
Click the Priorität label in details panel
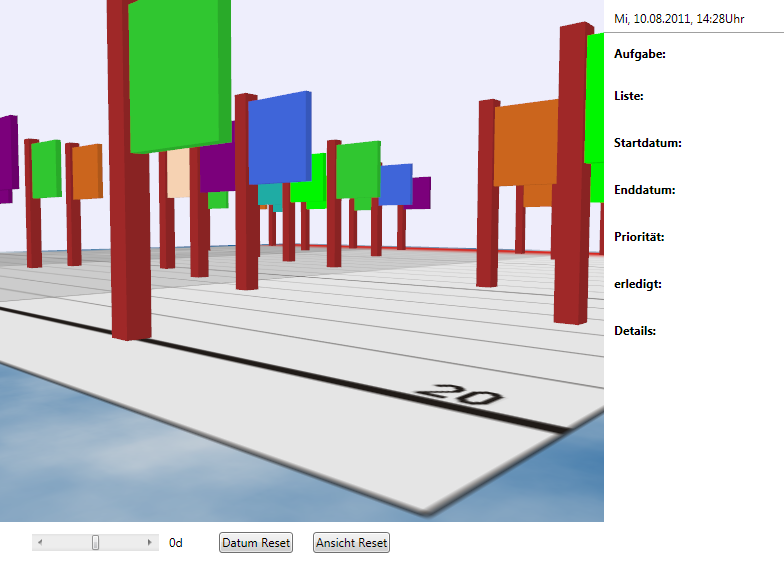click(639, 237)
